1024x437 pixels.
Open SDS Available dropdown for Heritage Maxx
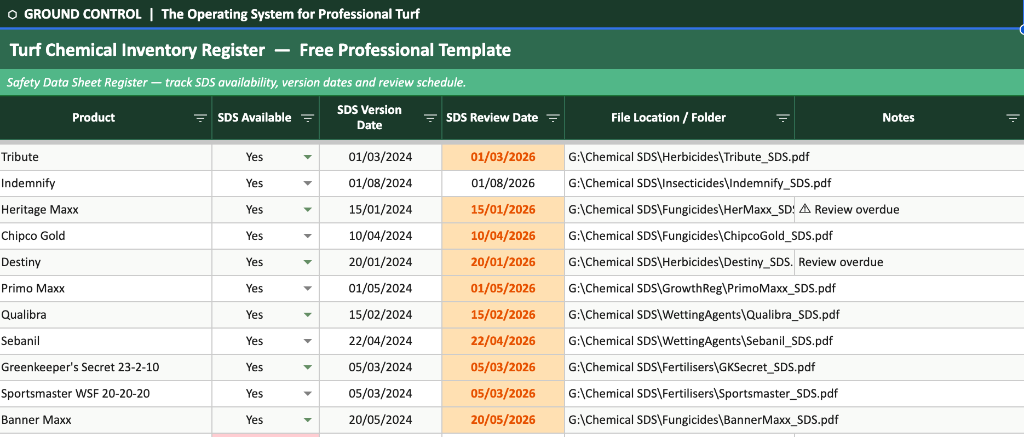point(308,210)
